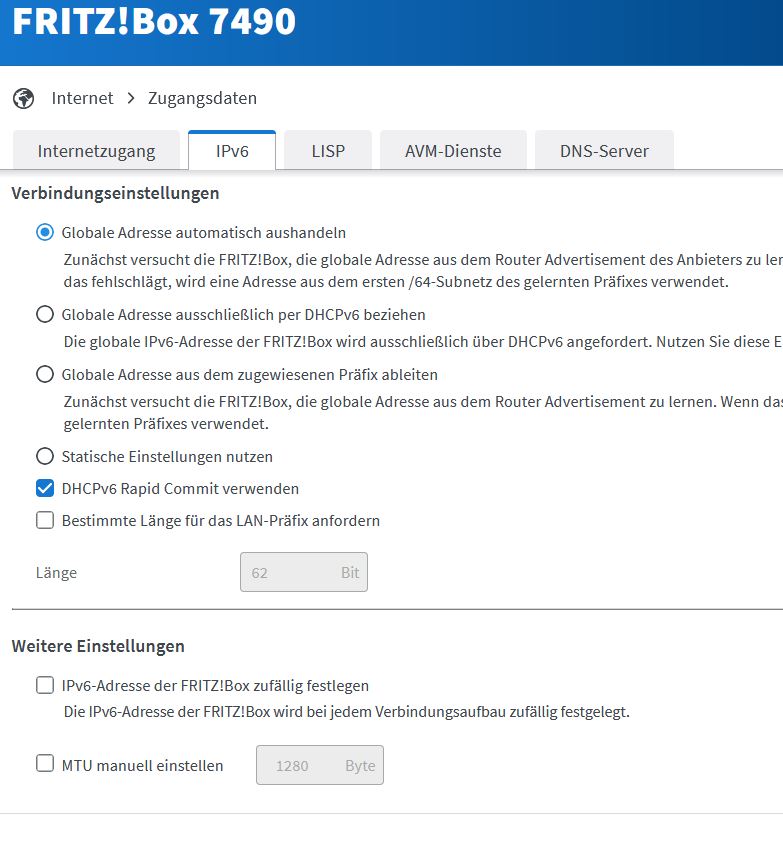Open the DNS-Server tab

[x=605, y=151]
